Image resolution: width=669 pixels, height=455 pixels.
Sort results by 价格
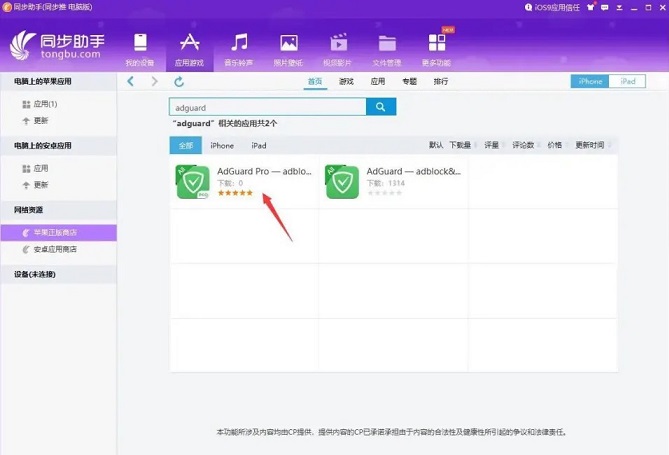(x=554, y=145)
